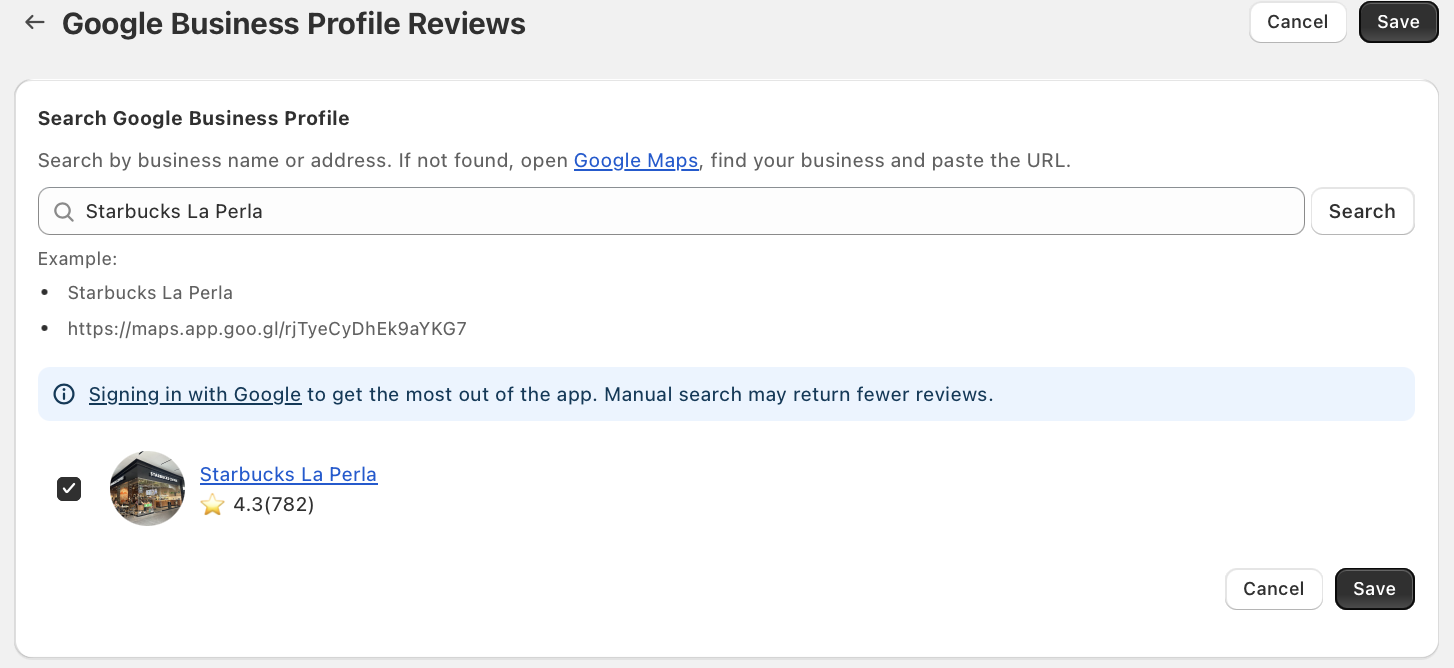Open the Google Maps link
This screenshot has width=1454, height=668.
click(636, 160)
